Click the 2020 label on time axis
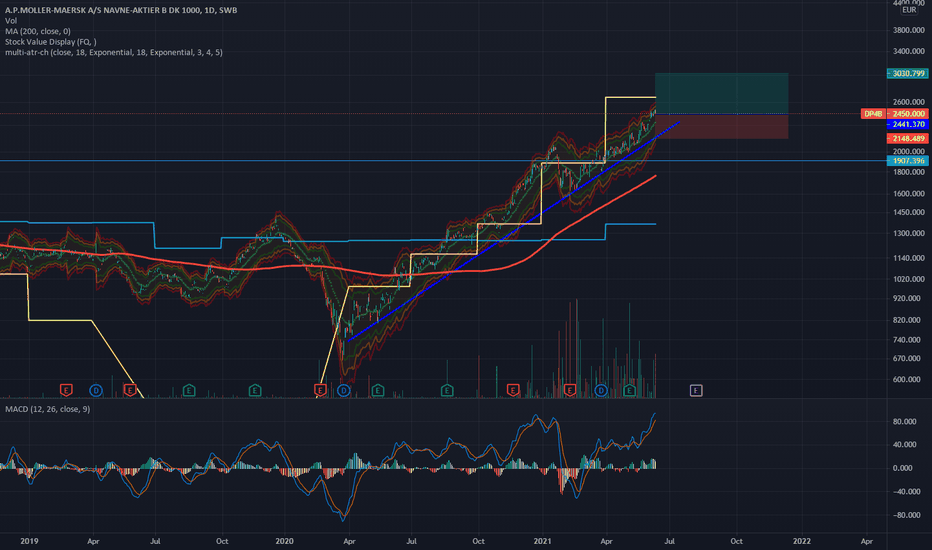932x550 pixels. click(x=285, y=541)
